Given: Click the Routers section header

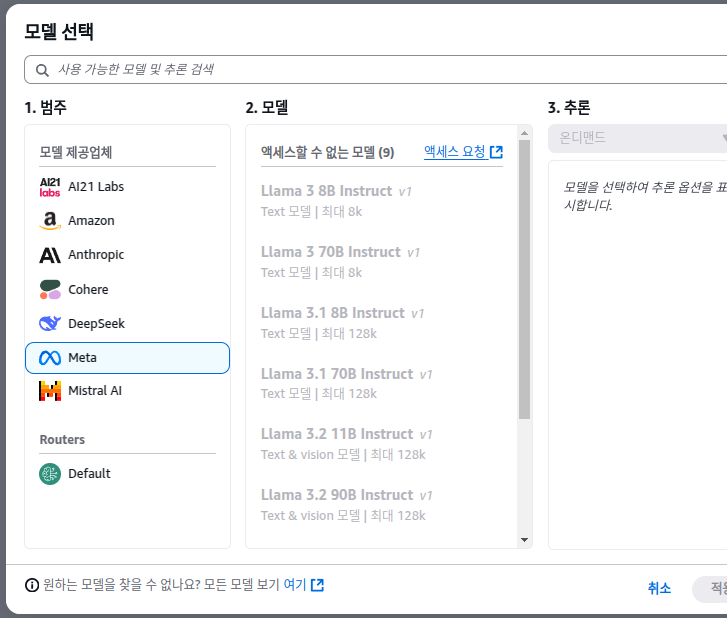Looking at the screenshot, I should 62,440.
